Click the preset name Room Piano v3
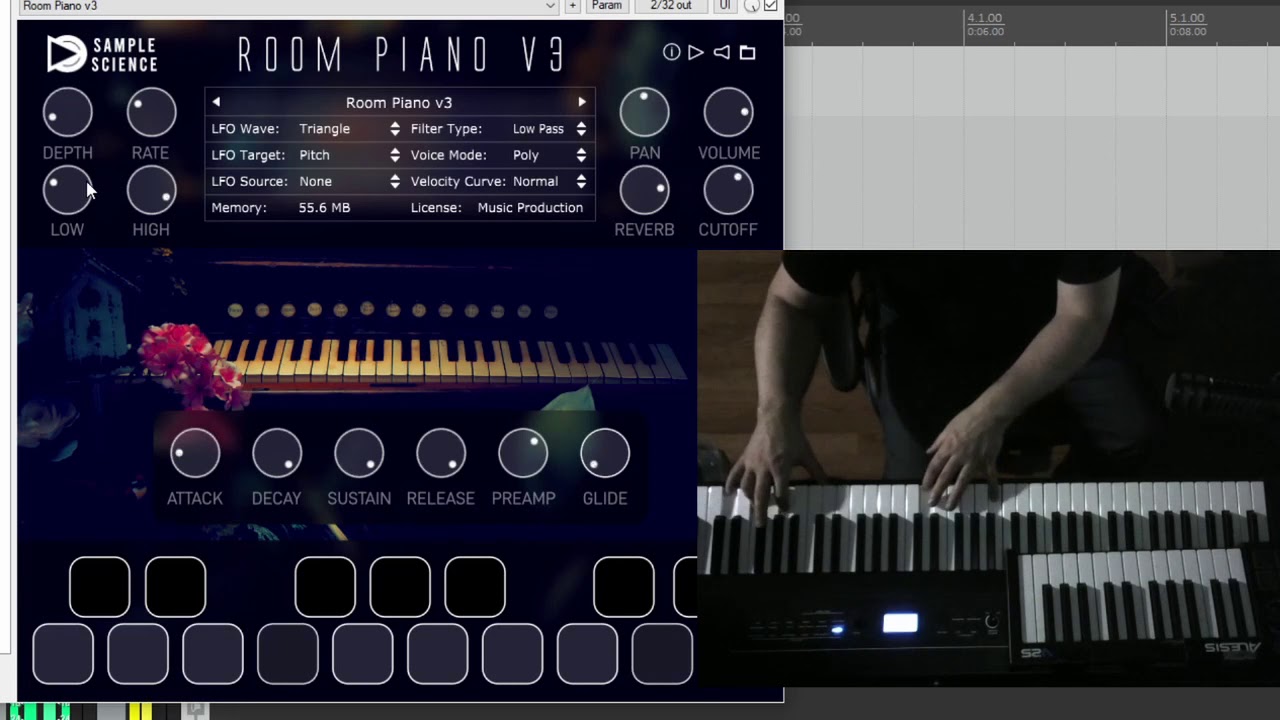This screenshot has height=720, width=1280. click(x=399, y=102)
